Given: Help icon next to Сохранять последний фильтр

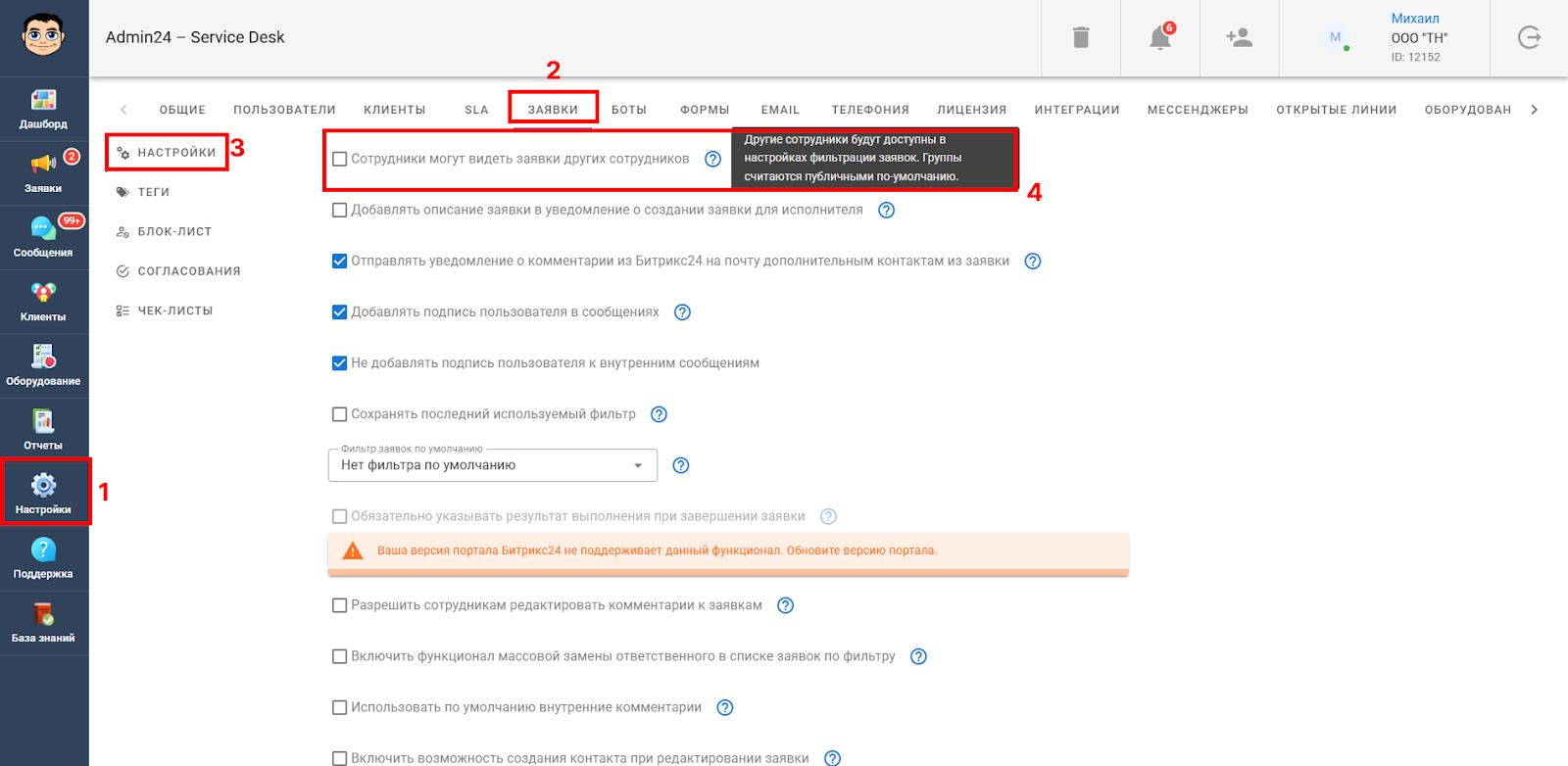Looking at the screenshot, I should pos(660,414).
